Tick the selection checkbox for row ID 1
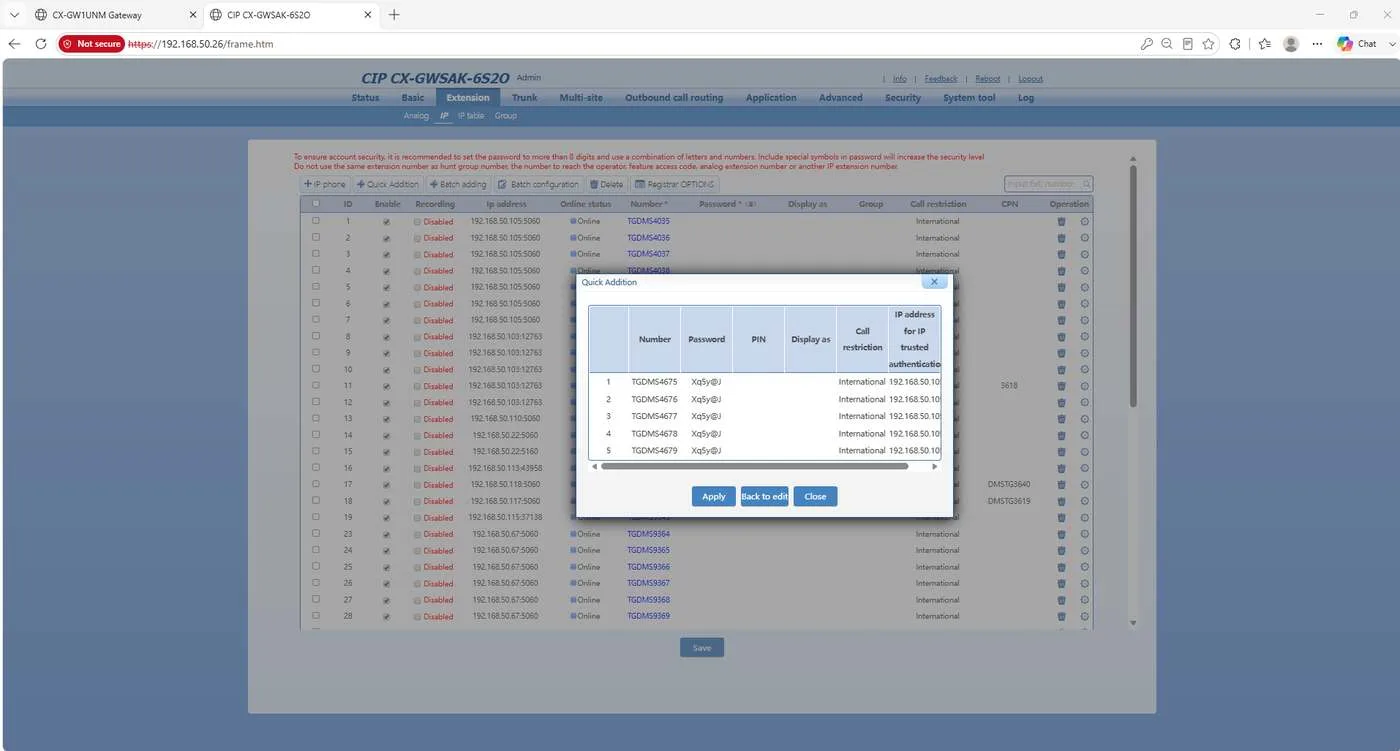The width and height of the screenshot is (1400, 751). pyautogui.click(x=316, y=221)
